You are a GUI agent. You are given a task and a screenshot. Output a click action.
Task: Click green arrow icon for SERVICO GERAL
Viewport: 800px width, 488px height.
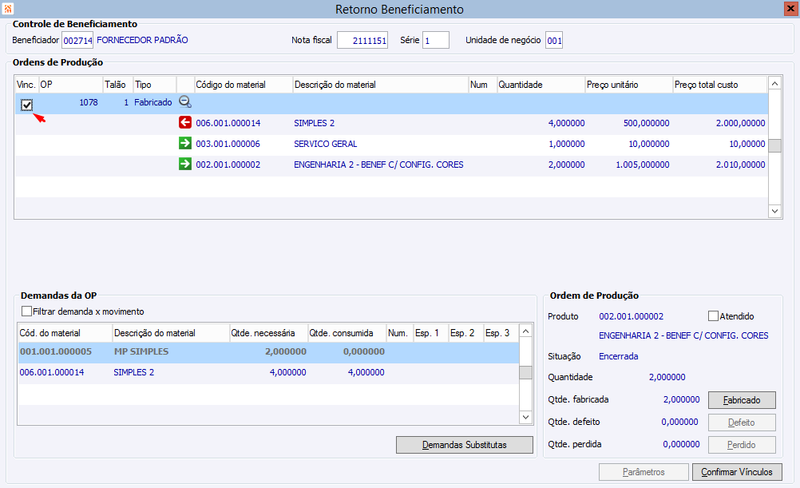coord(185,143)
